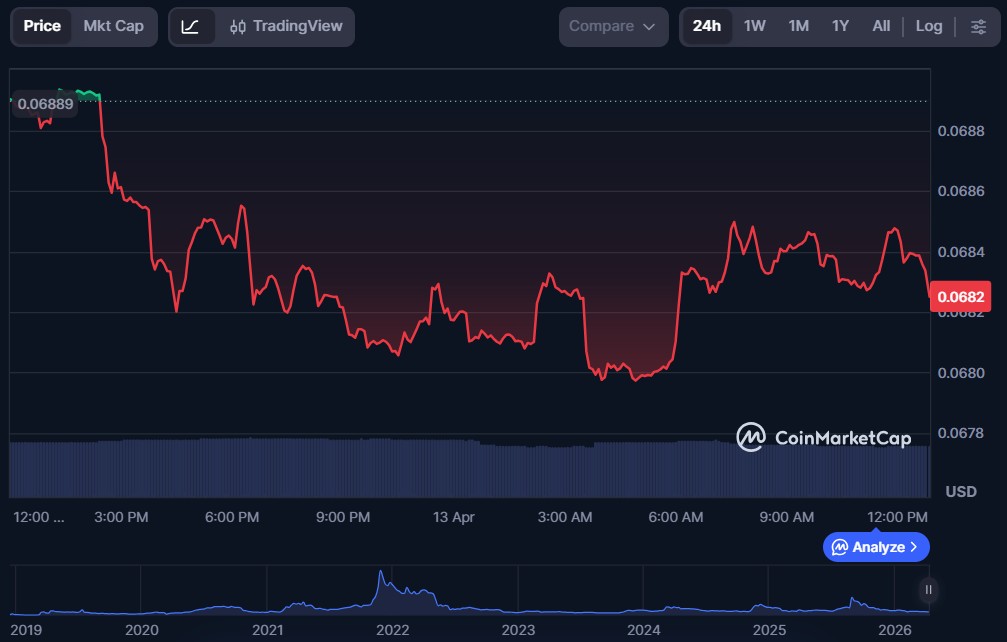Select the Price tab
The height and width of the screenshot is (642, 1007).
pos(42,26)
